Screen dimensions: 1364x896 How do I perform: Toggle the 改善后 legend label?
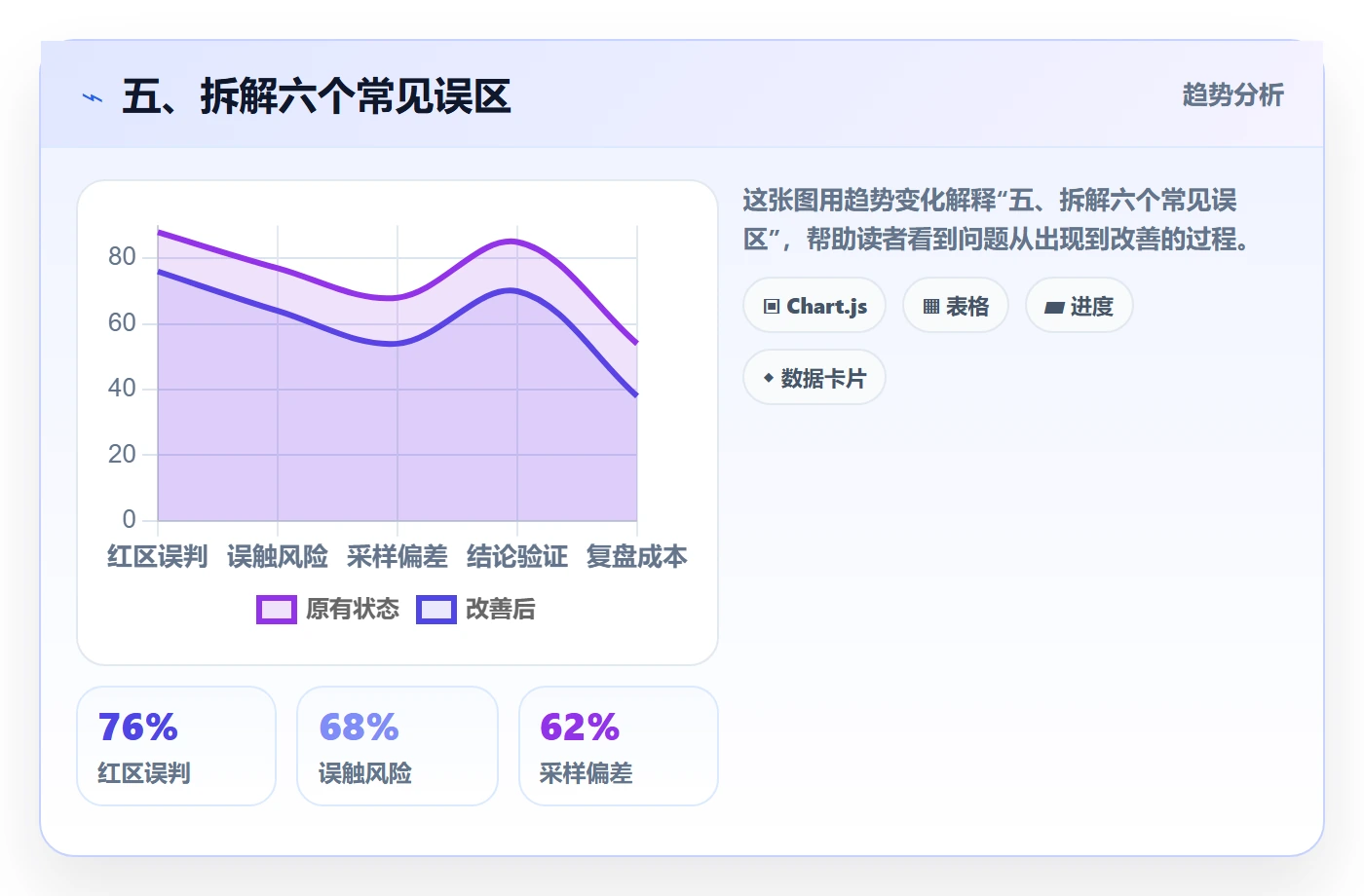click(501, 610)
